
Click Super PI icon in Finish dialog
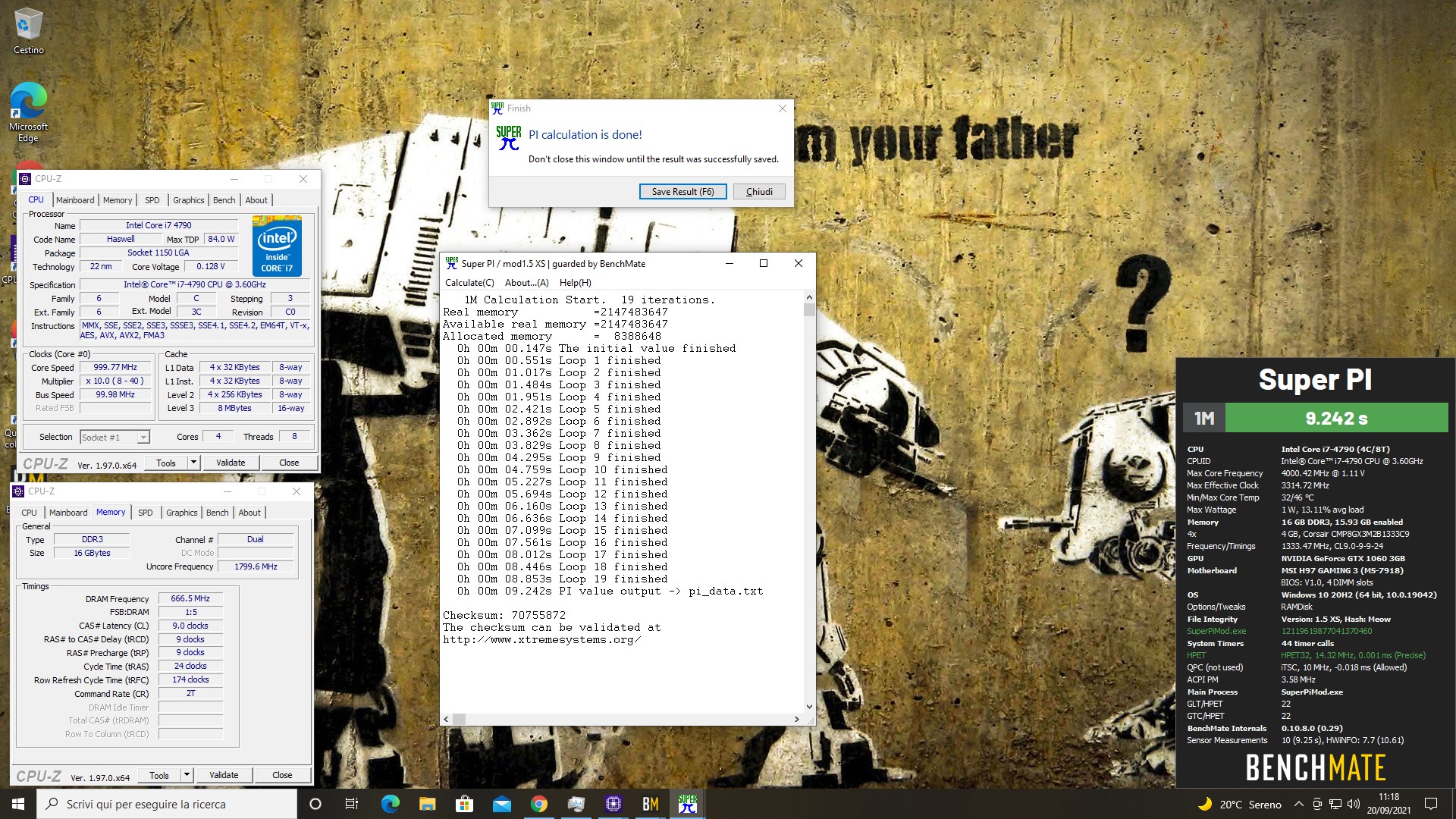point(509,138)
